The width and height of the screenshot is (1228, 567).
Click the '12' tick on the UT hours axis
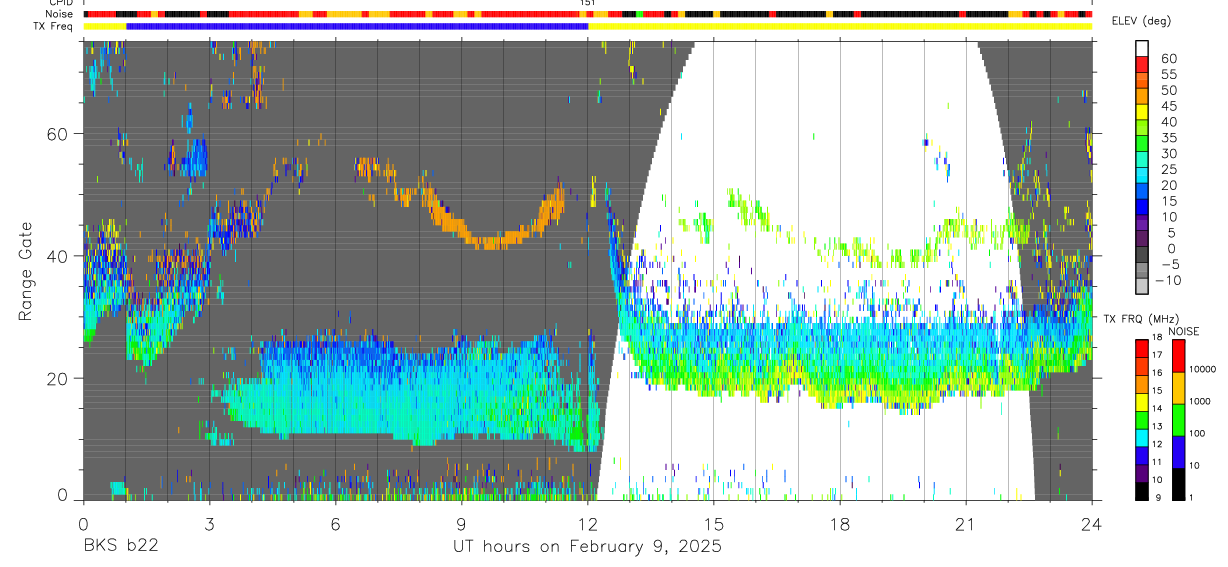588,525
